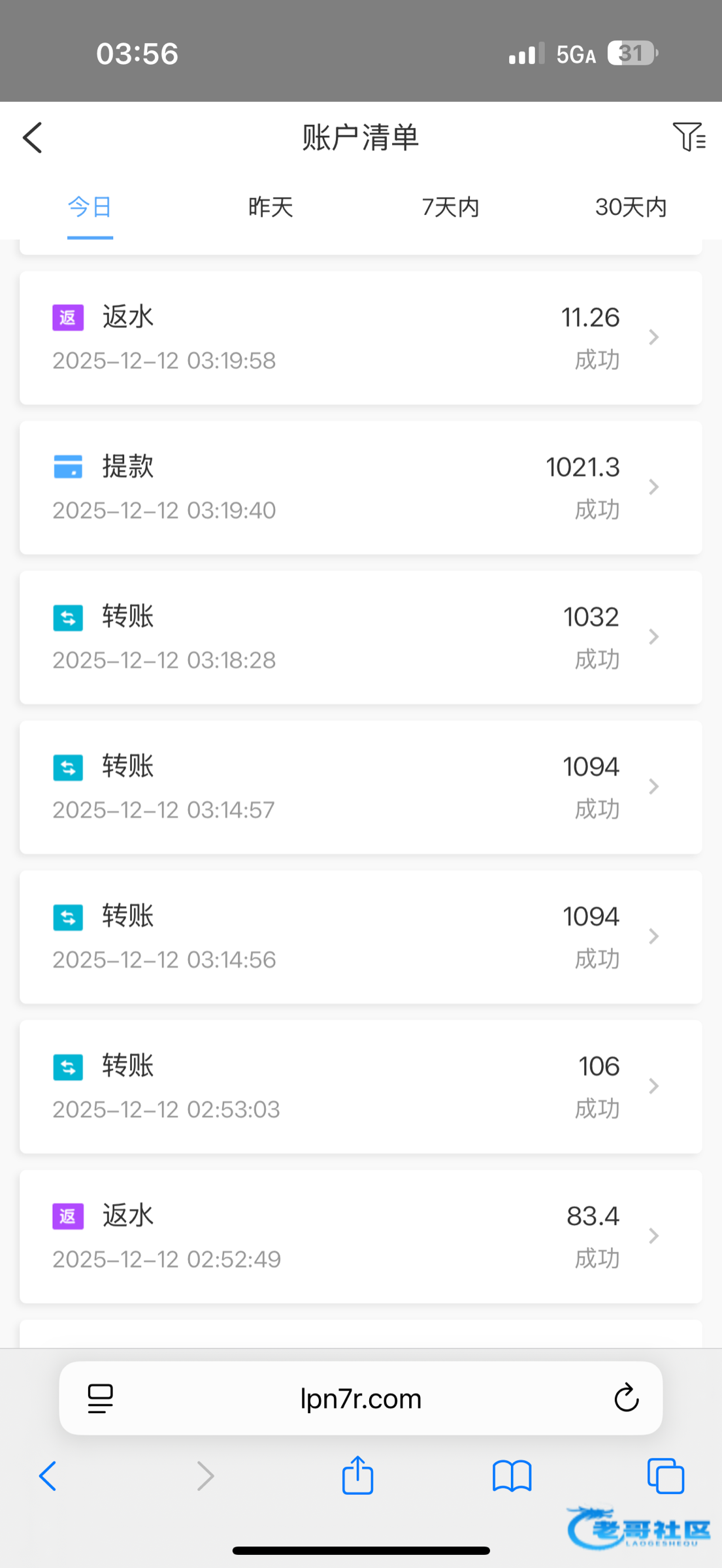This screenshot has height=1568, width=722.
Task: Expand the 转账 1032 entry chevron
Action: pyautogui.click(x=653, y=636)
